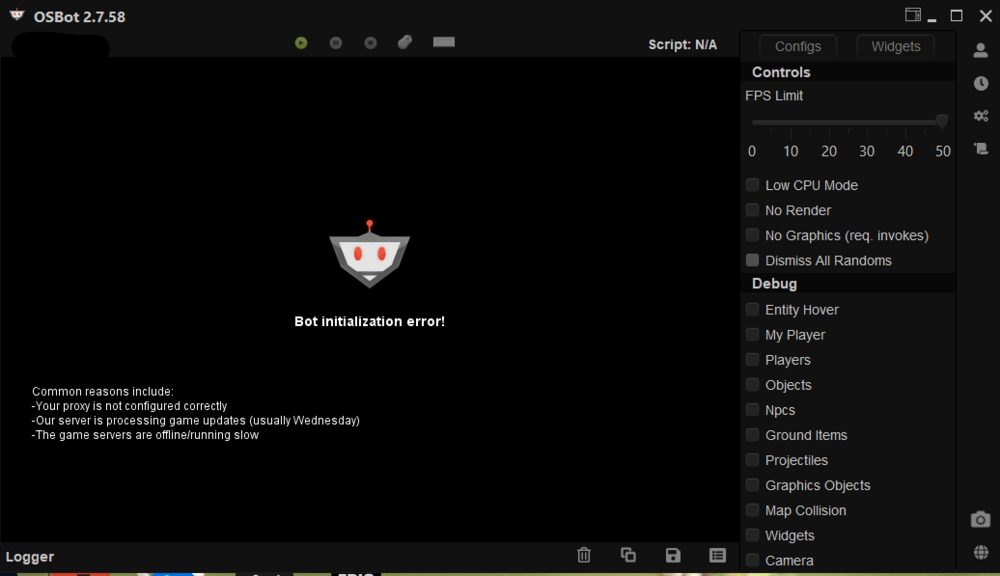Maximize the OSBot window
The height and width of the screenshot is (576, 1000).
click(x=956, y=15)
